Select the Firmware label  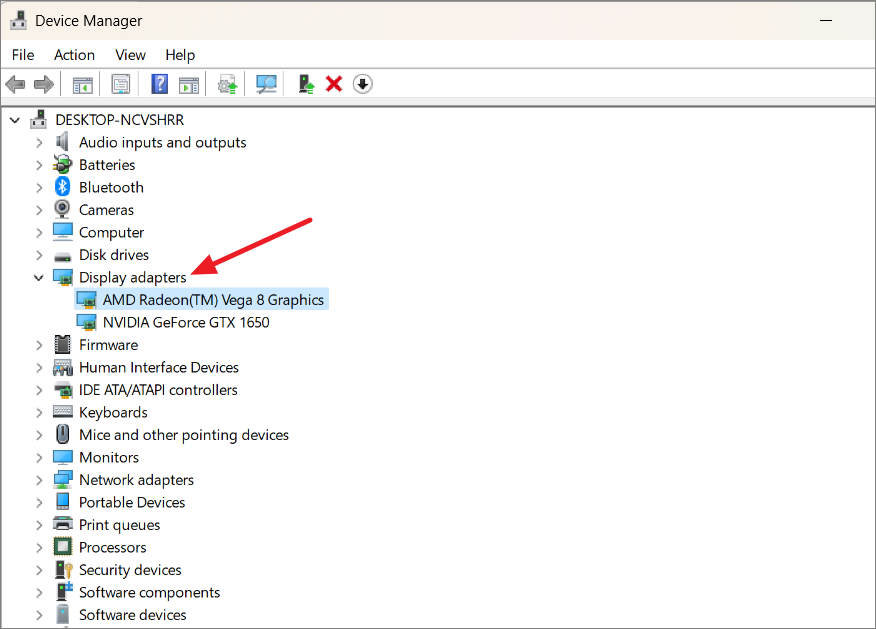108,345
